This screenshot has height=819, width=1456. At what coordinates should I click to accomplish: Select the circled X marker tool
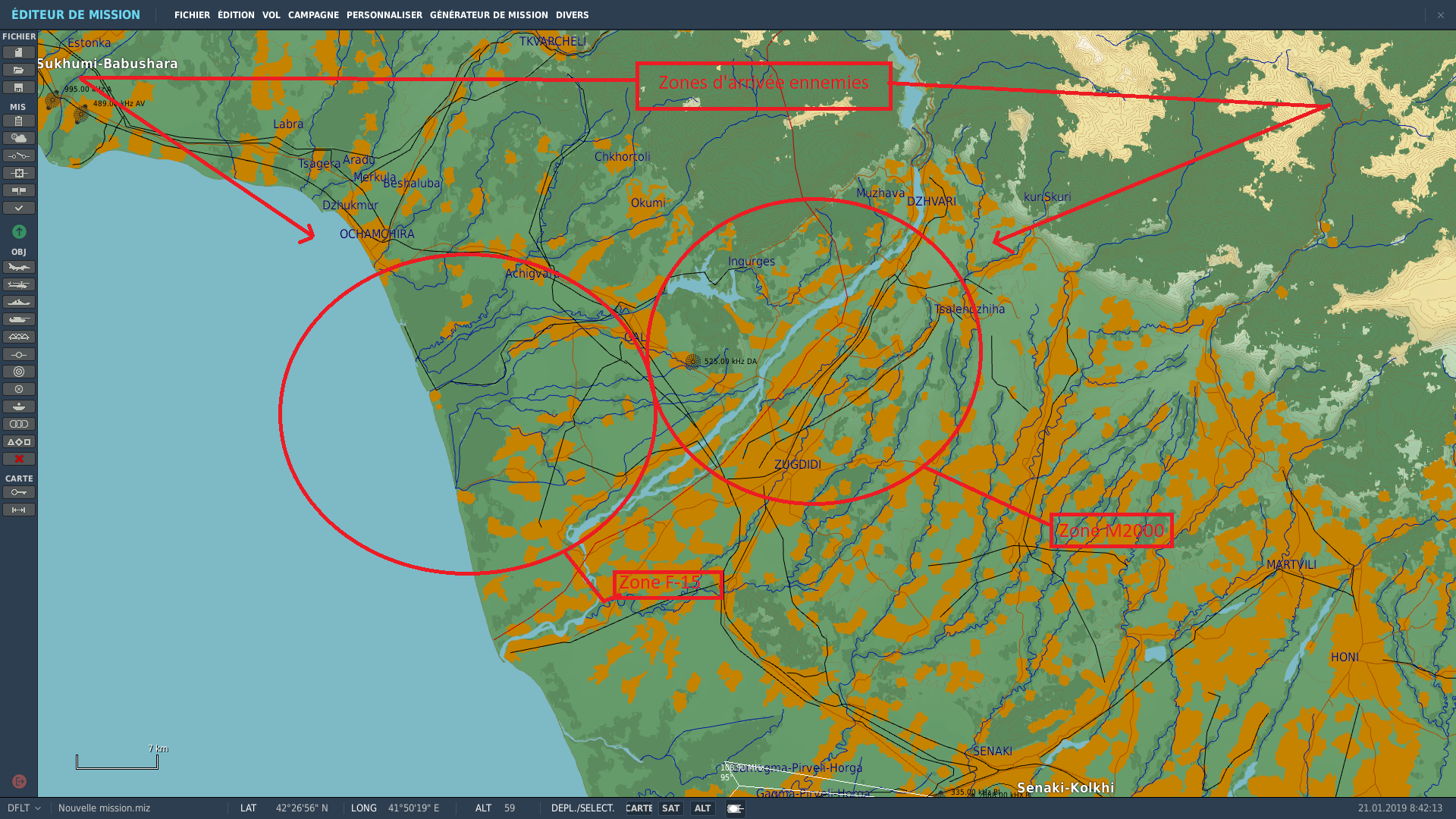pos(19,389)
